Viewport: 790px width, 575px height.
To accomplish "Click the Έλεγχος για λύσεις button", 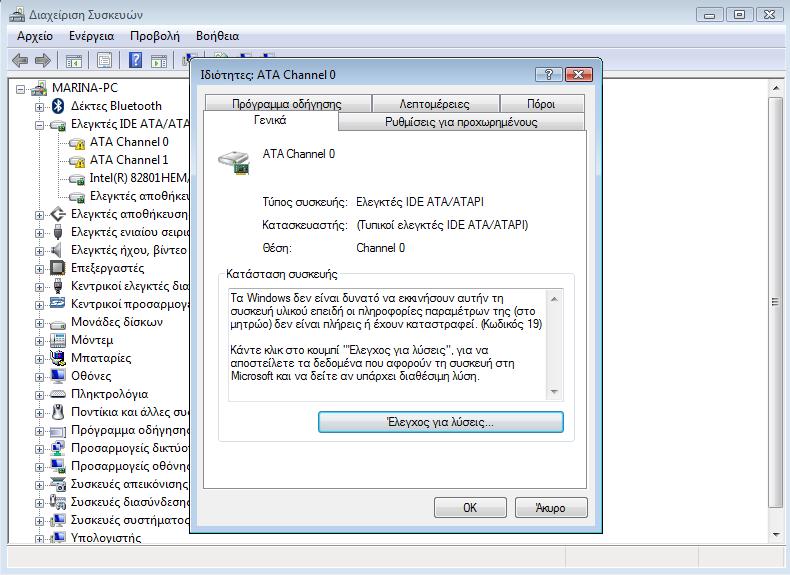I will tap(441, 422).
